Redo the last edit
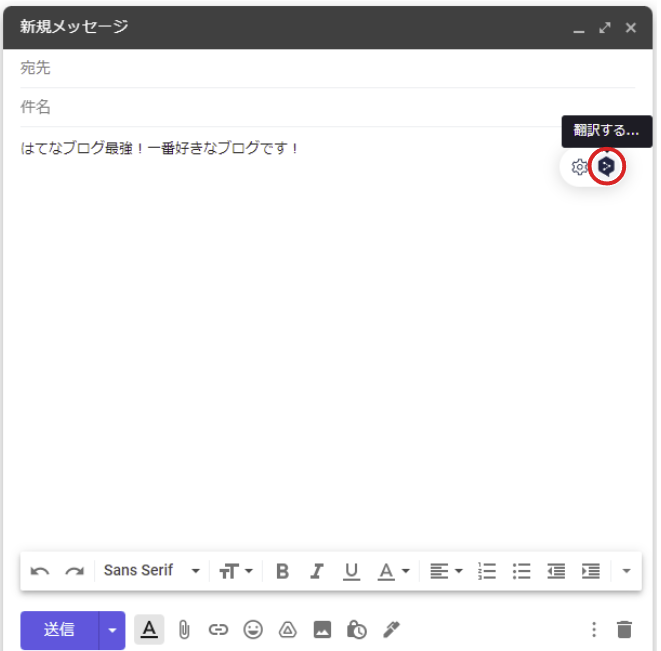Image resolution: width=661 pixels, height=651 pixels. pos(75,571)
